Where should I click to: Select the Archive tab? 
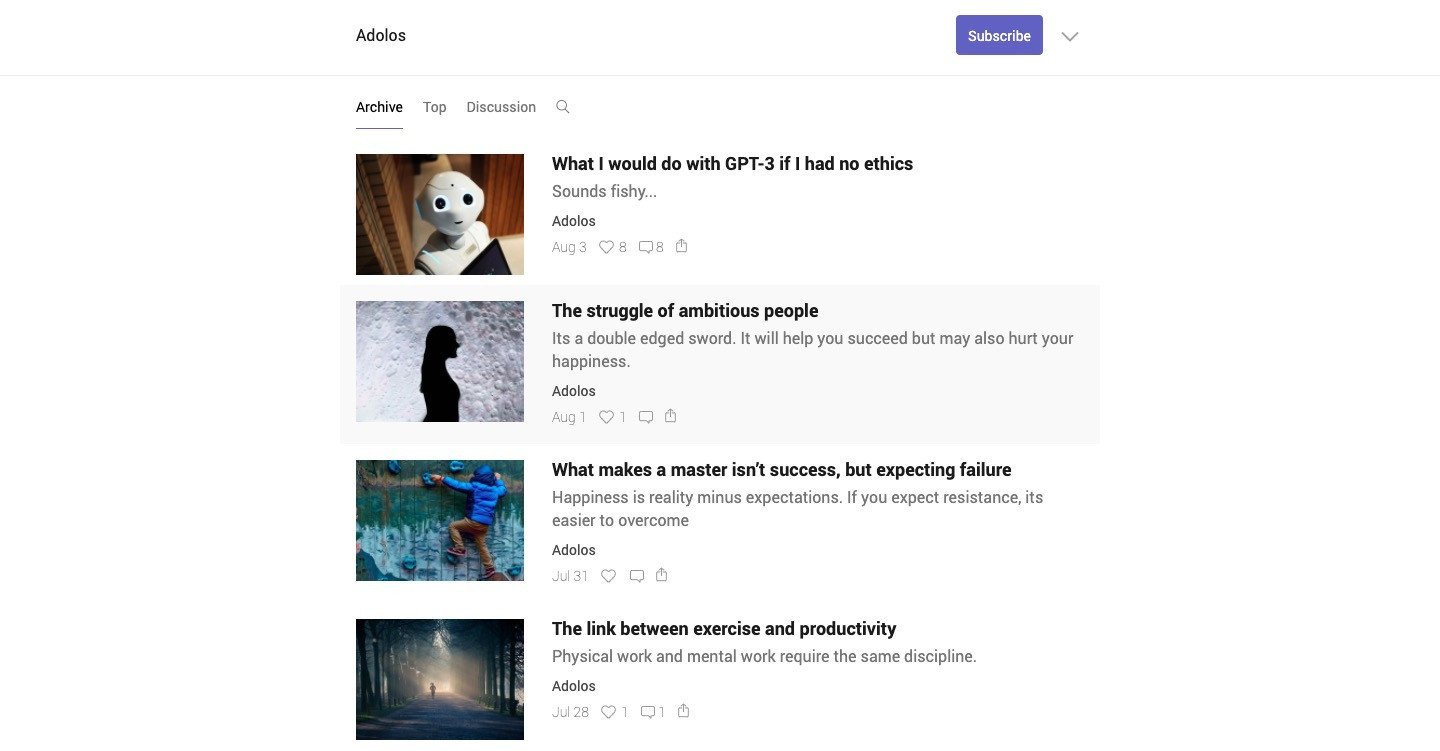[379, 107]
